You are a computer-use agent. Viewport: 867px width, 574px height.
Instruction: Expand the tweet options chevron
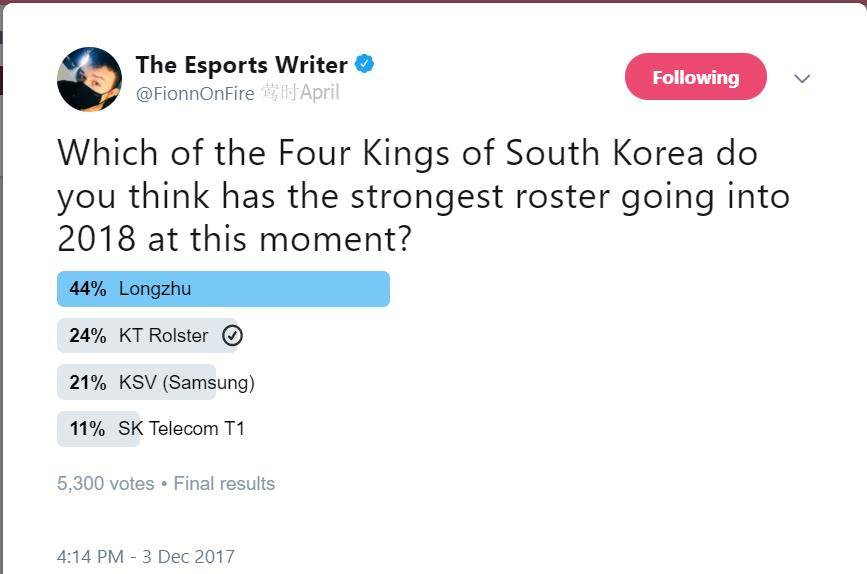tap(802, 79)
